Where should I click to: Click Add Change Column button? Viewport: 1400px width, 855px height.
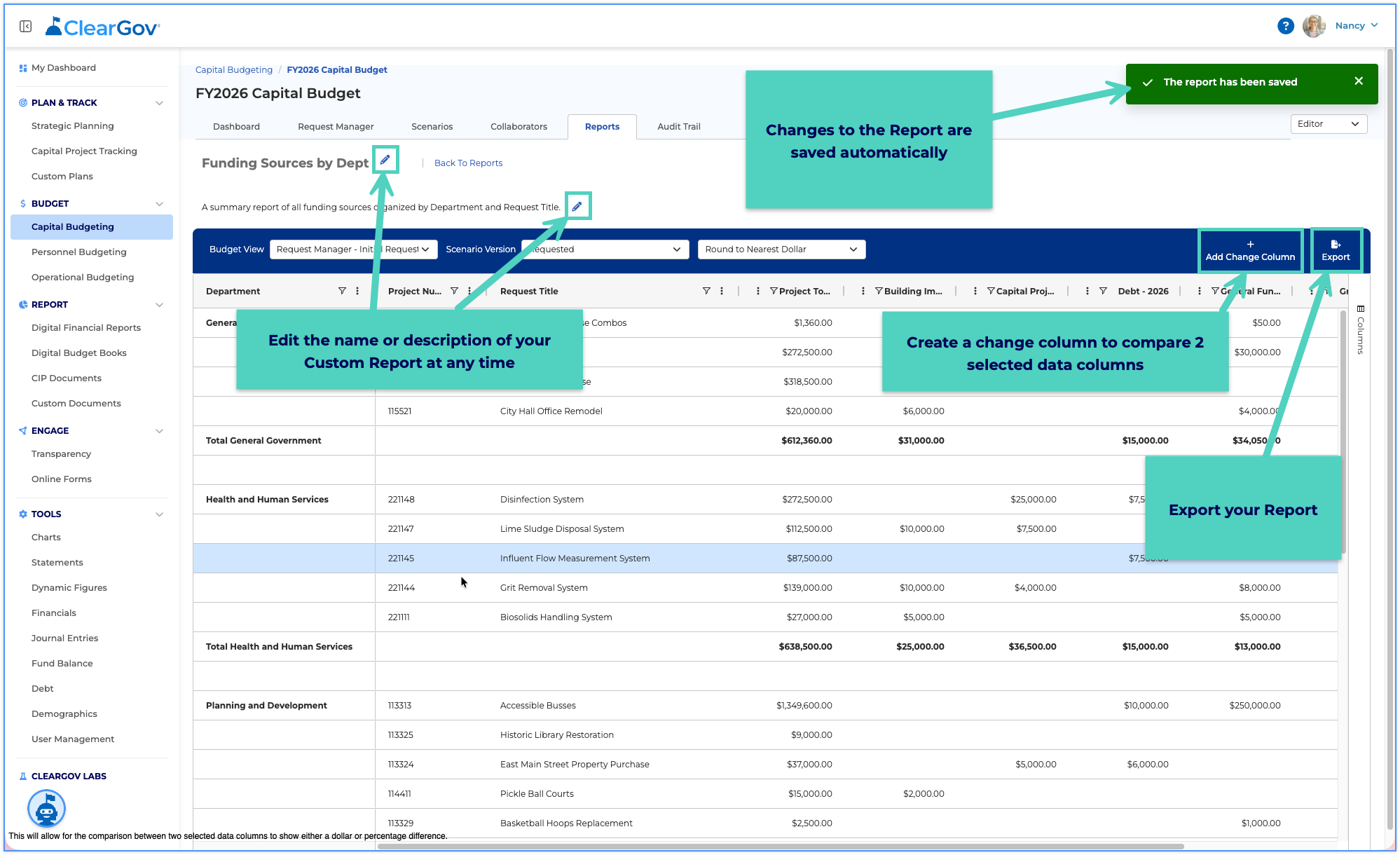(1250, 250)
